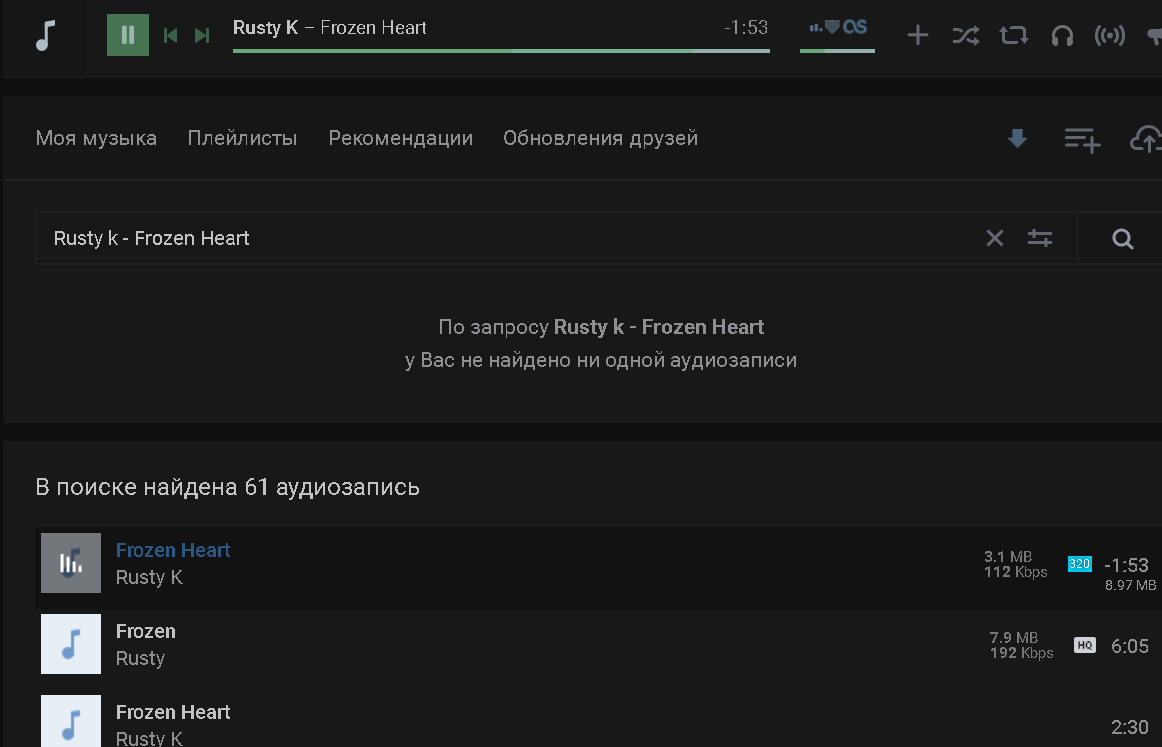Skip to the next track
This screenshot has height=747, width=1162.
pos(202,36)
